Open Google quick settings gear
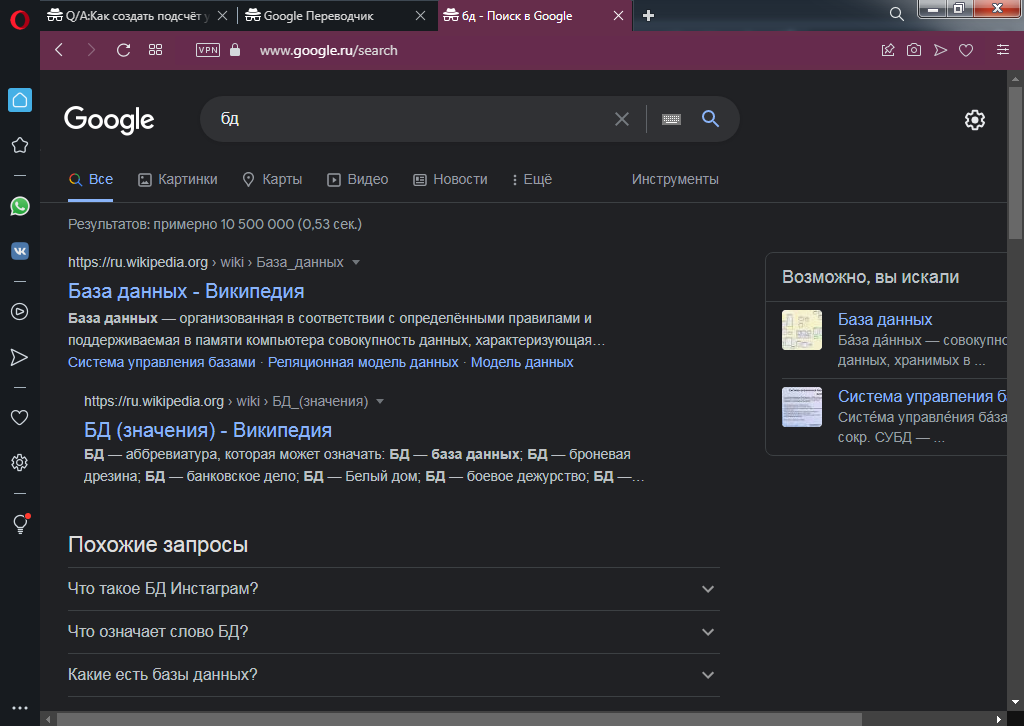Viewport: 1024px width, 726px height. point(975,119)
